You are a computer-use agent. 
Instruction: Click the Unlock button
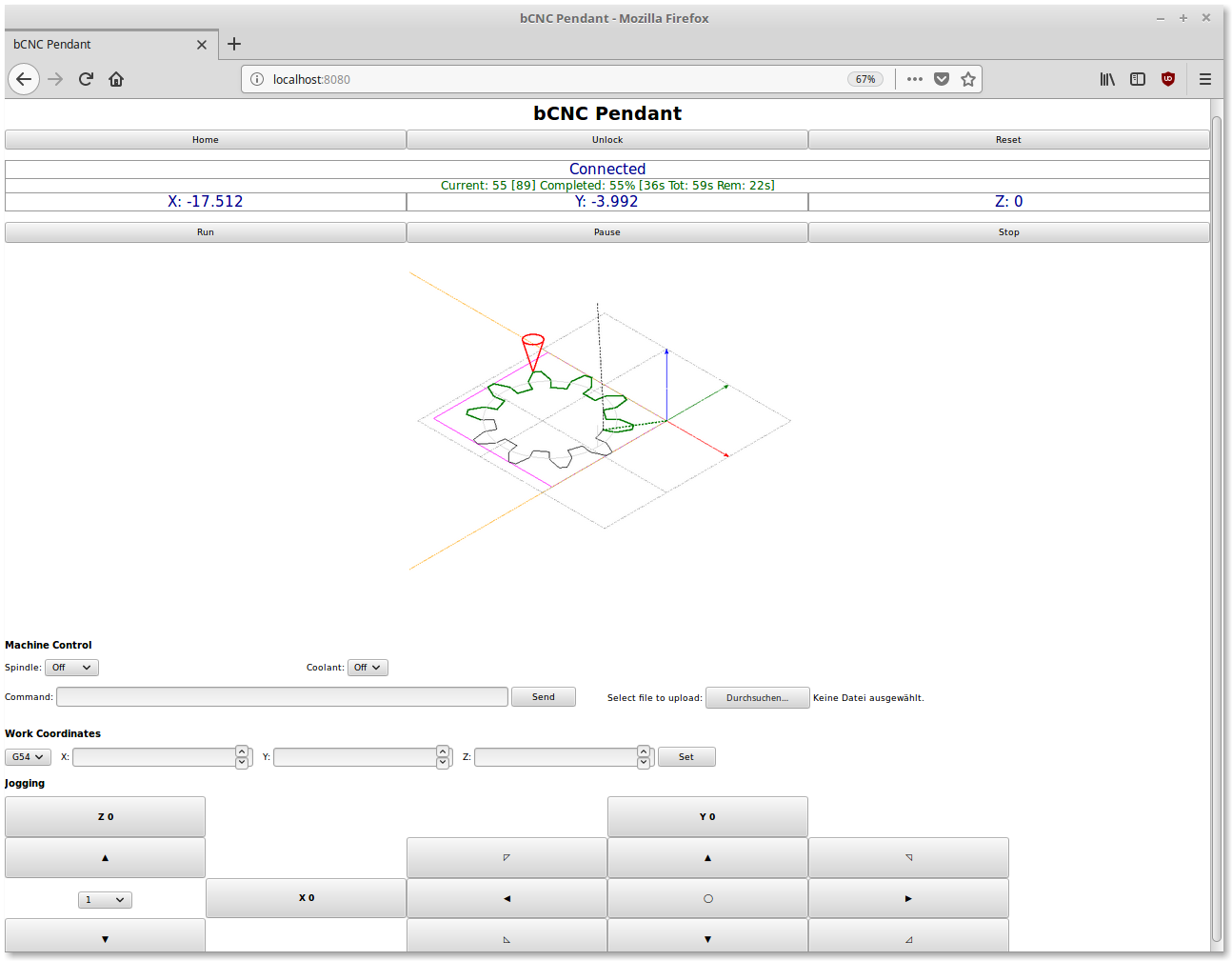(x=607, y=140)
